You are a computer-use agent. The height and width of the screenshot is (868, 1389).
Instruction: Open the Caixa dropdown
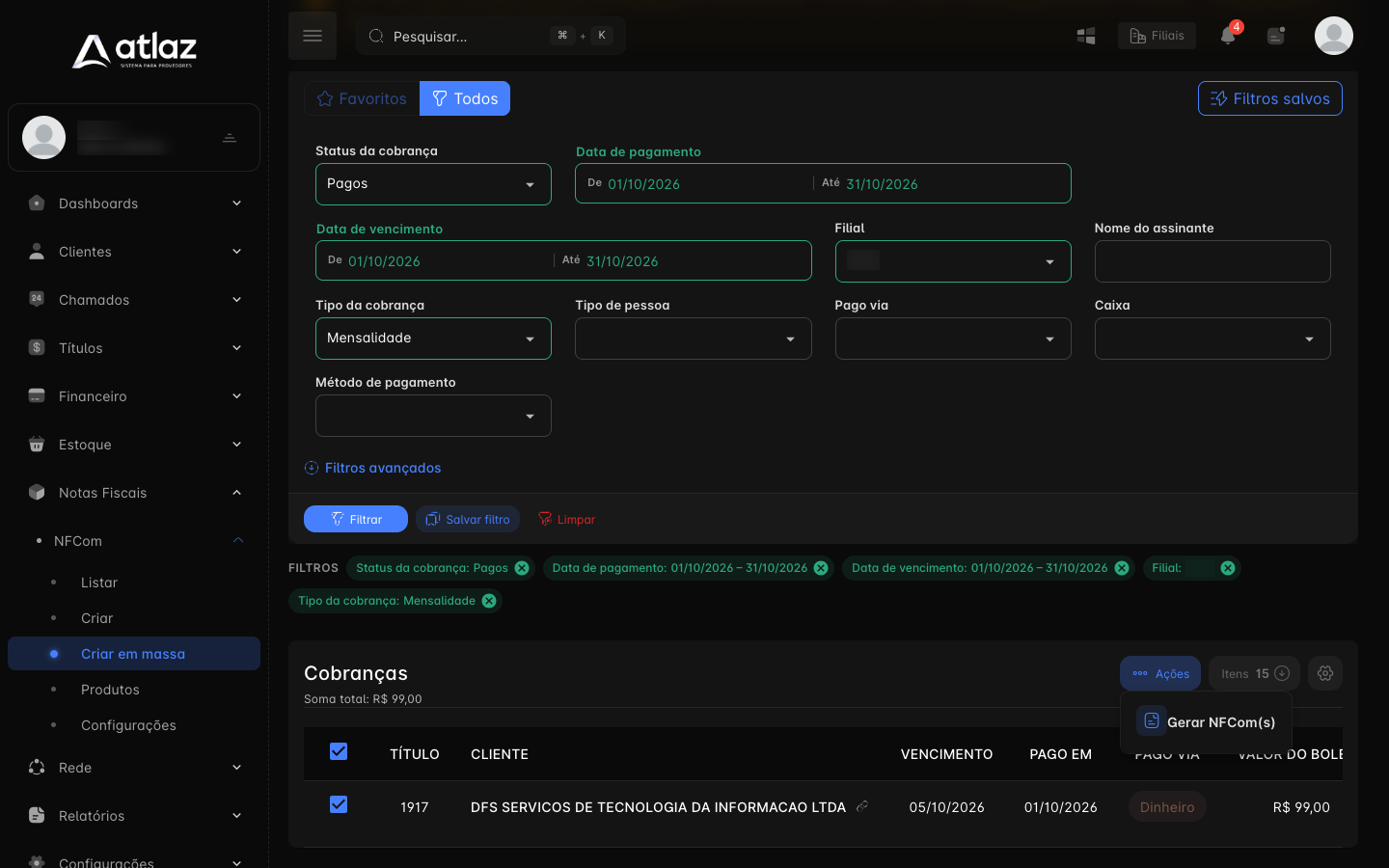click(1212, 339)
